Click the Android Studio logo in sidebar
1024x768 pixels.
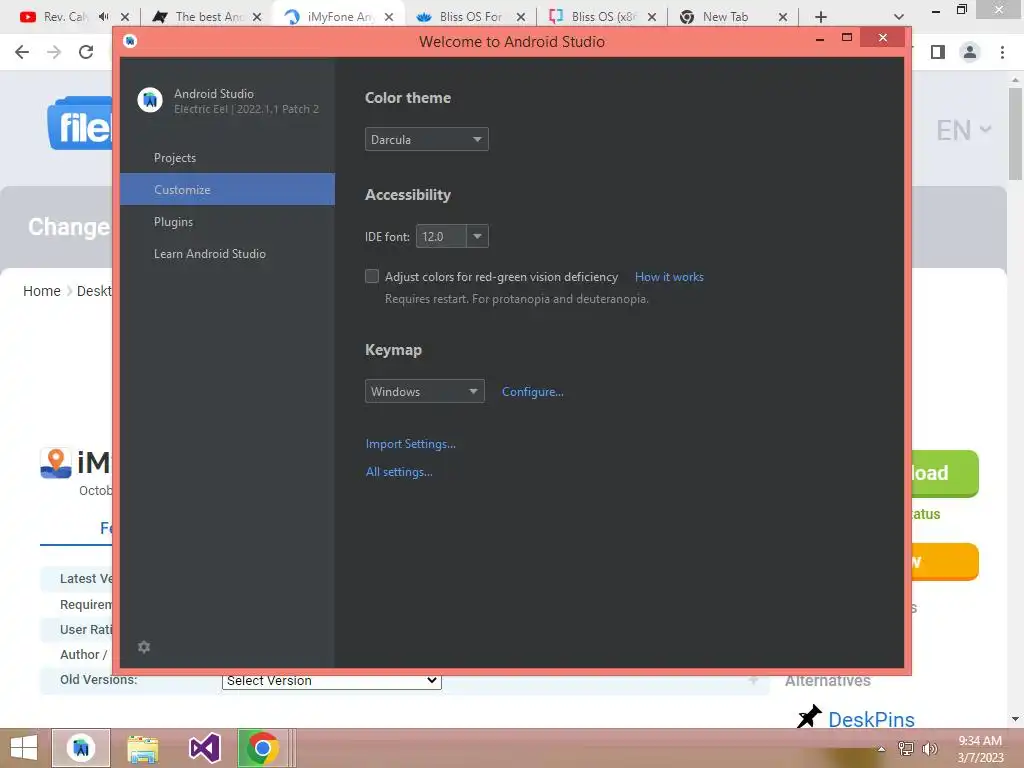(150, 101)
